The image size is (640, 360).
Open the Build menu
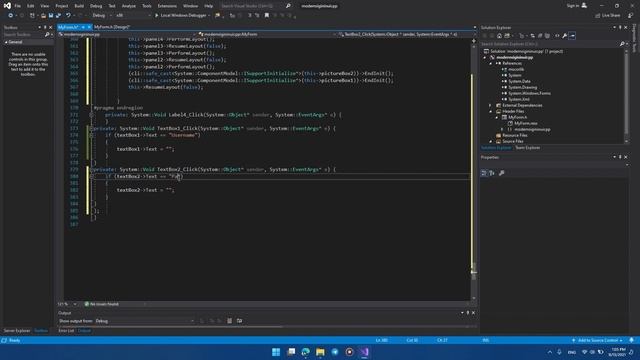[x=79, y=6]
